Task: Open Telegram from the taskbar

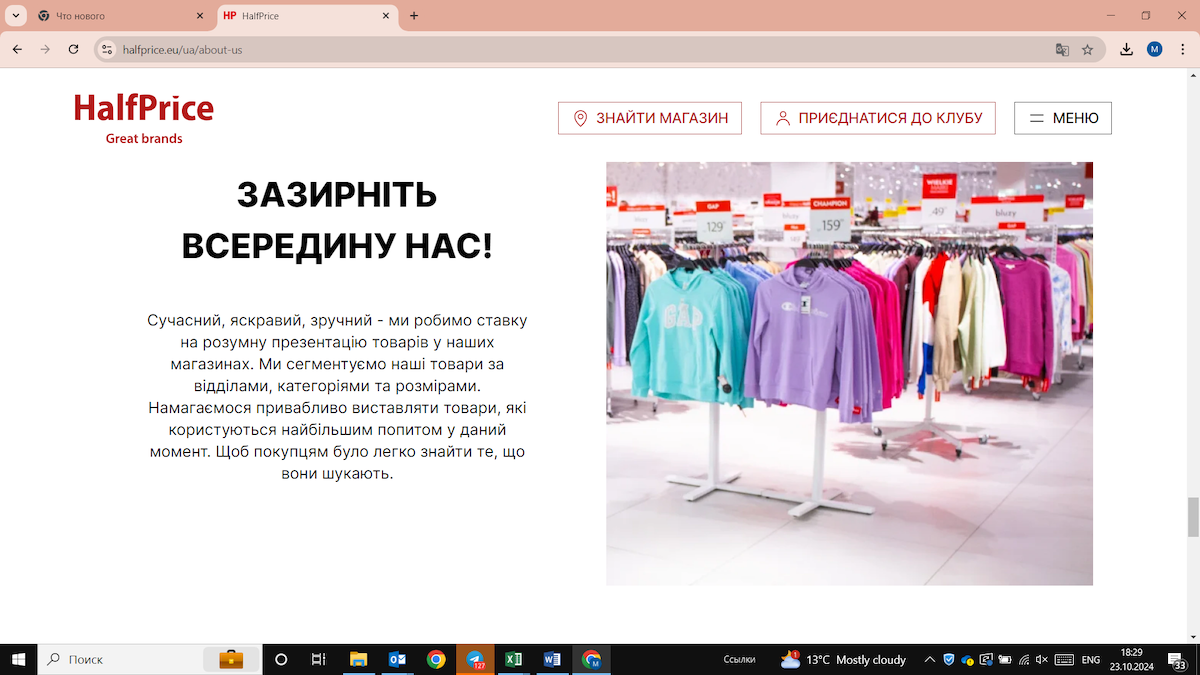Action: 476,659
